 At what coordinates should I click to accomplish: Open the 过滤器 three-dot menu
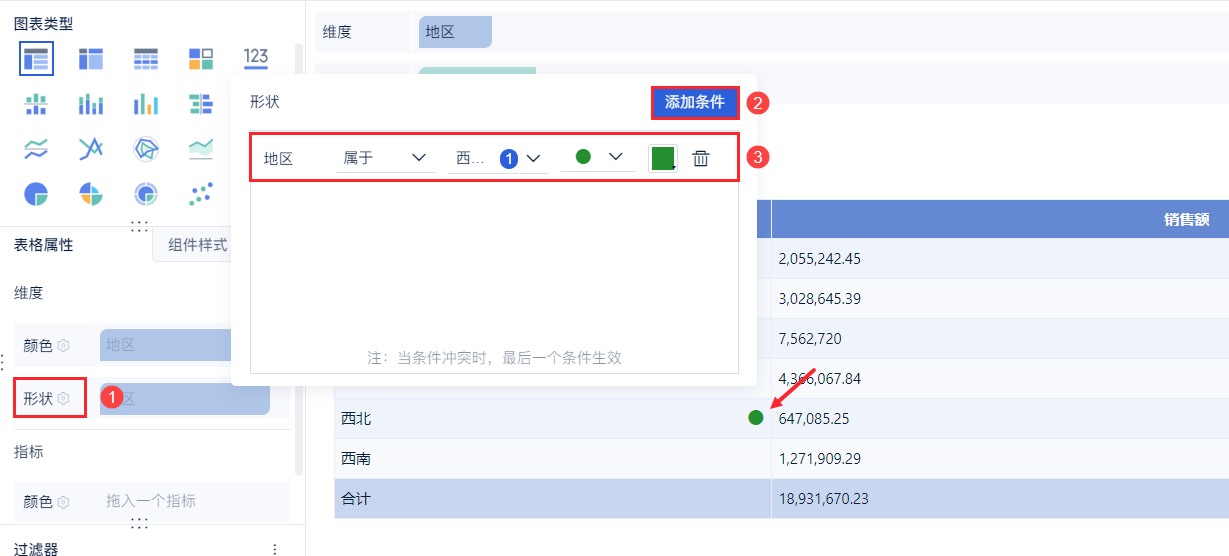pos(274,549)
